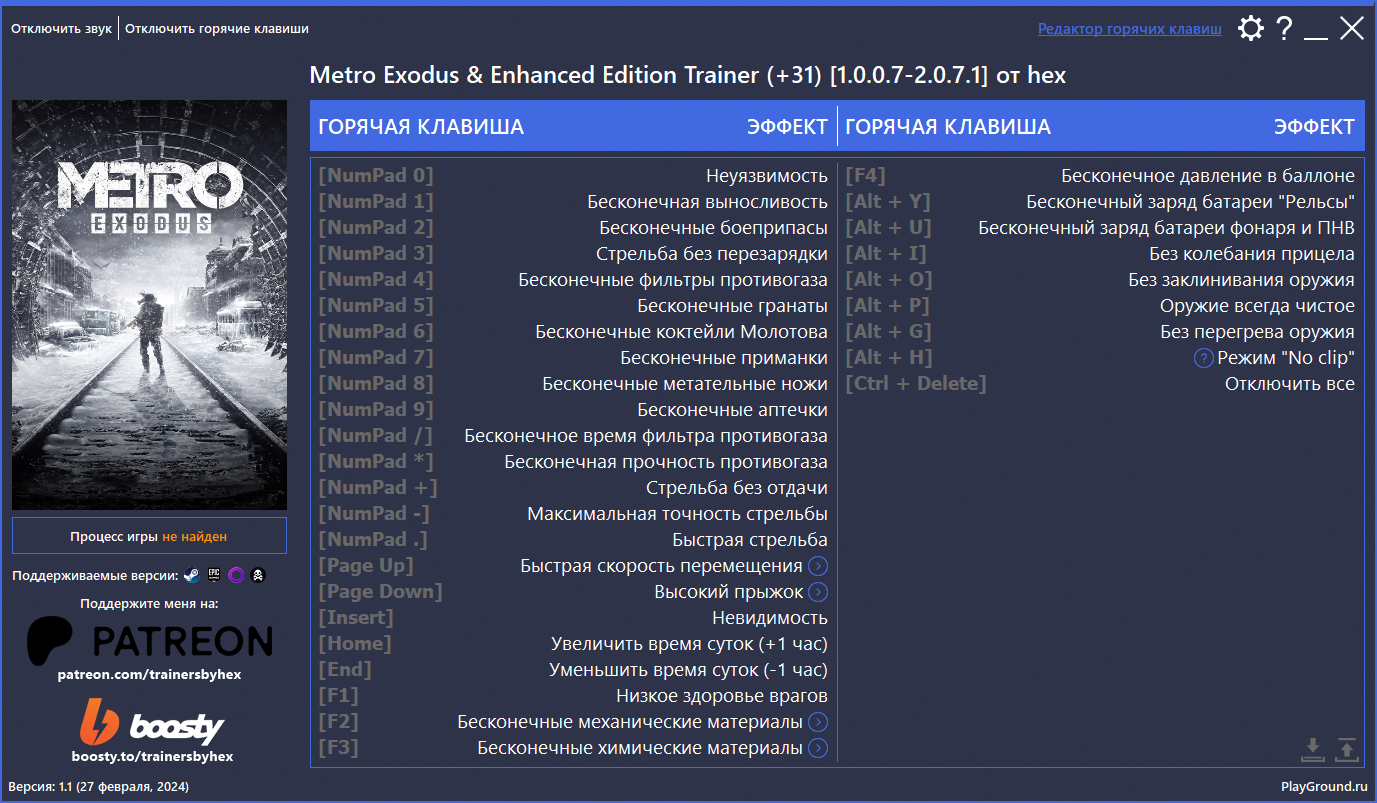This screenshot has width=1377, height=803.
Task: Expand options for Бесконечные химические материалы
Action: tap(818, 748)
